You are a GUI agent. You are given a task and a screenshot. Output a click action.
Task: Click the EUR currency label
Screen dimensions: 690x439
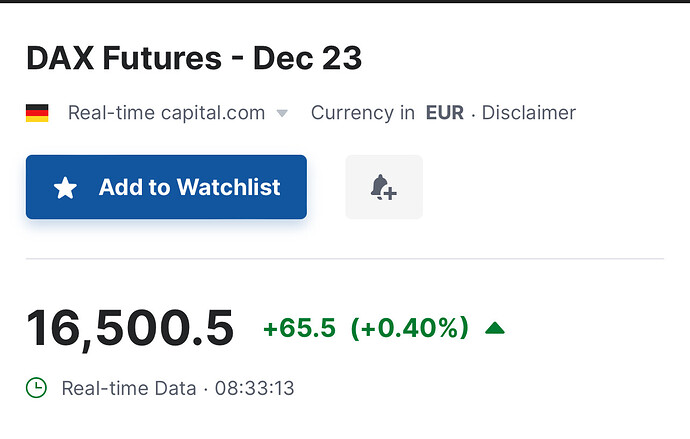(445, 113)
